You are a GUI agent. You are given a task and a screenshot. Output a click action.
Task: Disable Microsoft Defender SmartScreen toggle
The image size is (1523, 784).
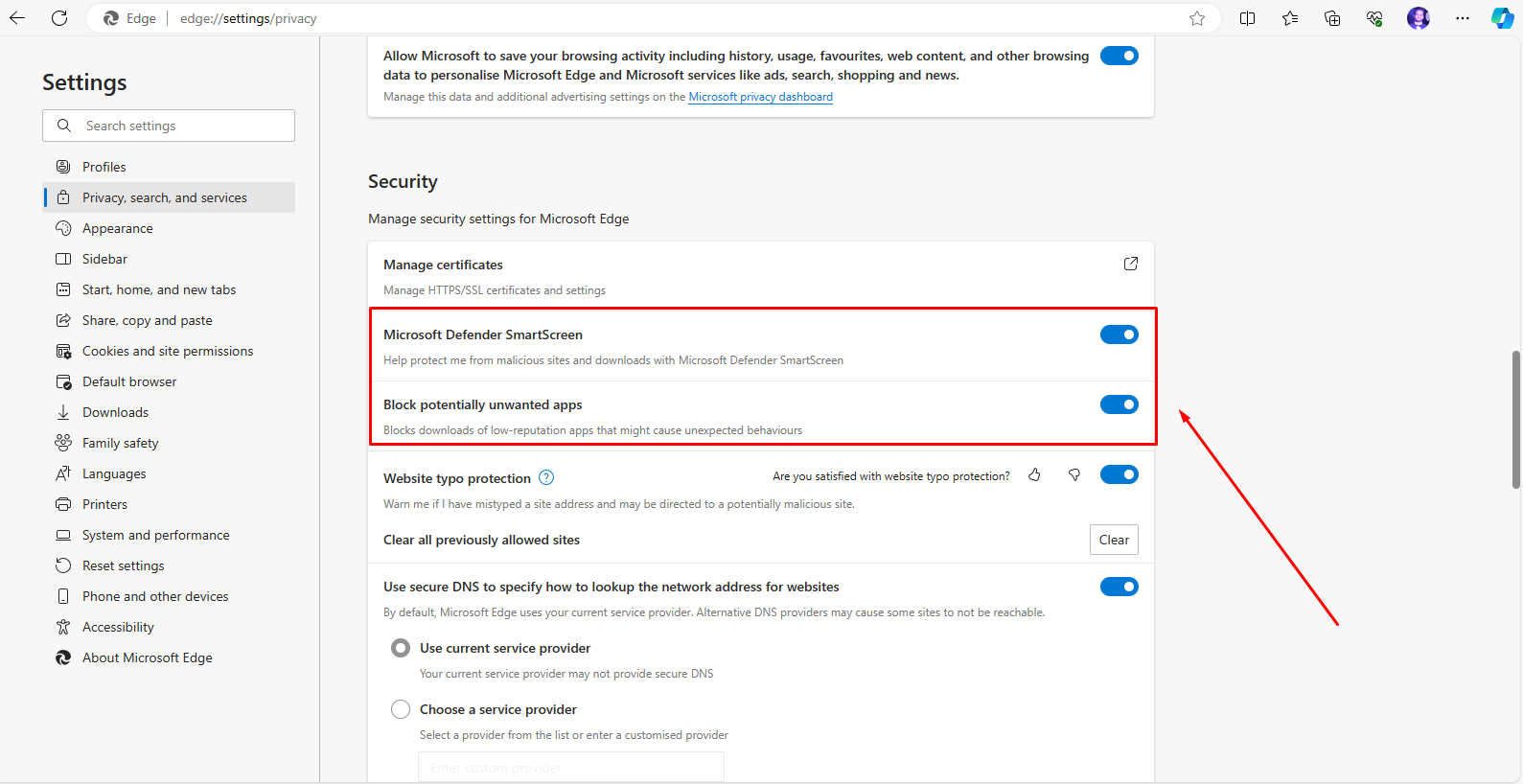(x=1119, y=334)
